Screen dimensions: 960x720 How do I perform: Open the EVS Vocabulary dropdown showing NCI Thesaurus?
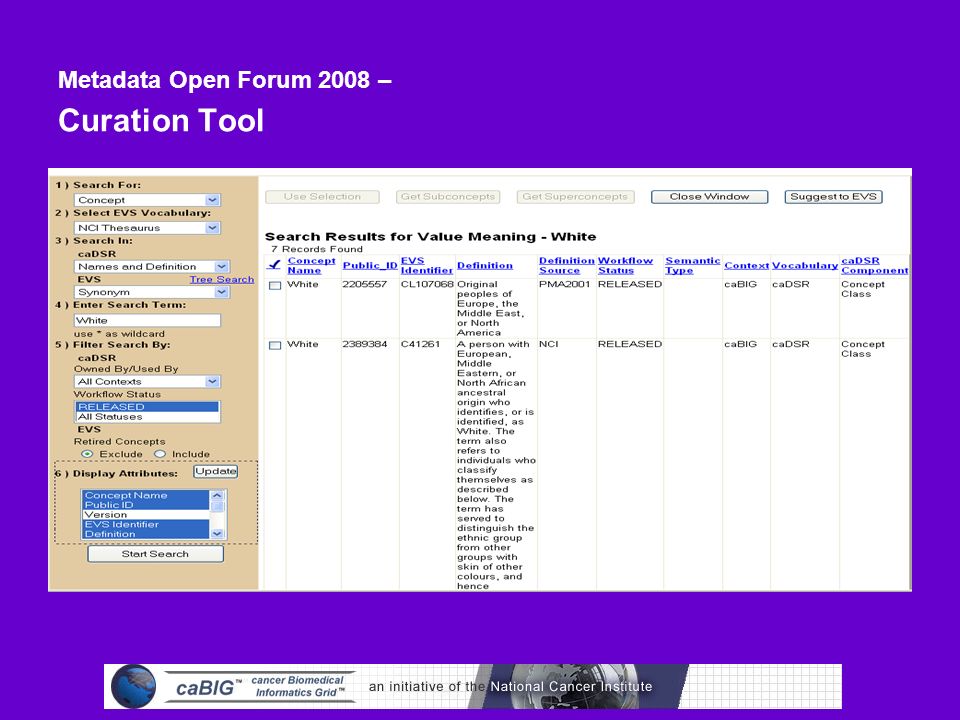[147, 228]
